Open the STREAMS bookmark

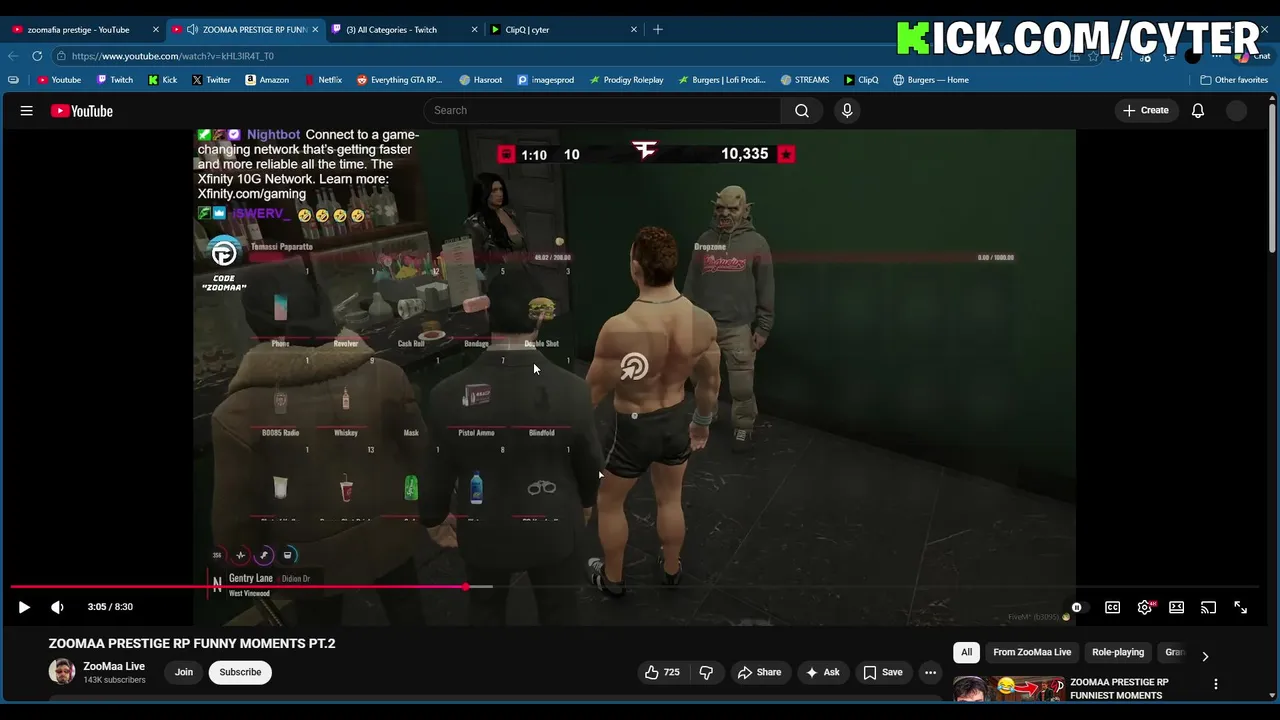805,80
